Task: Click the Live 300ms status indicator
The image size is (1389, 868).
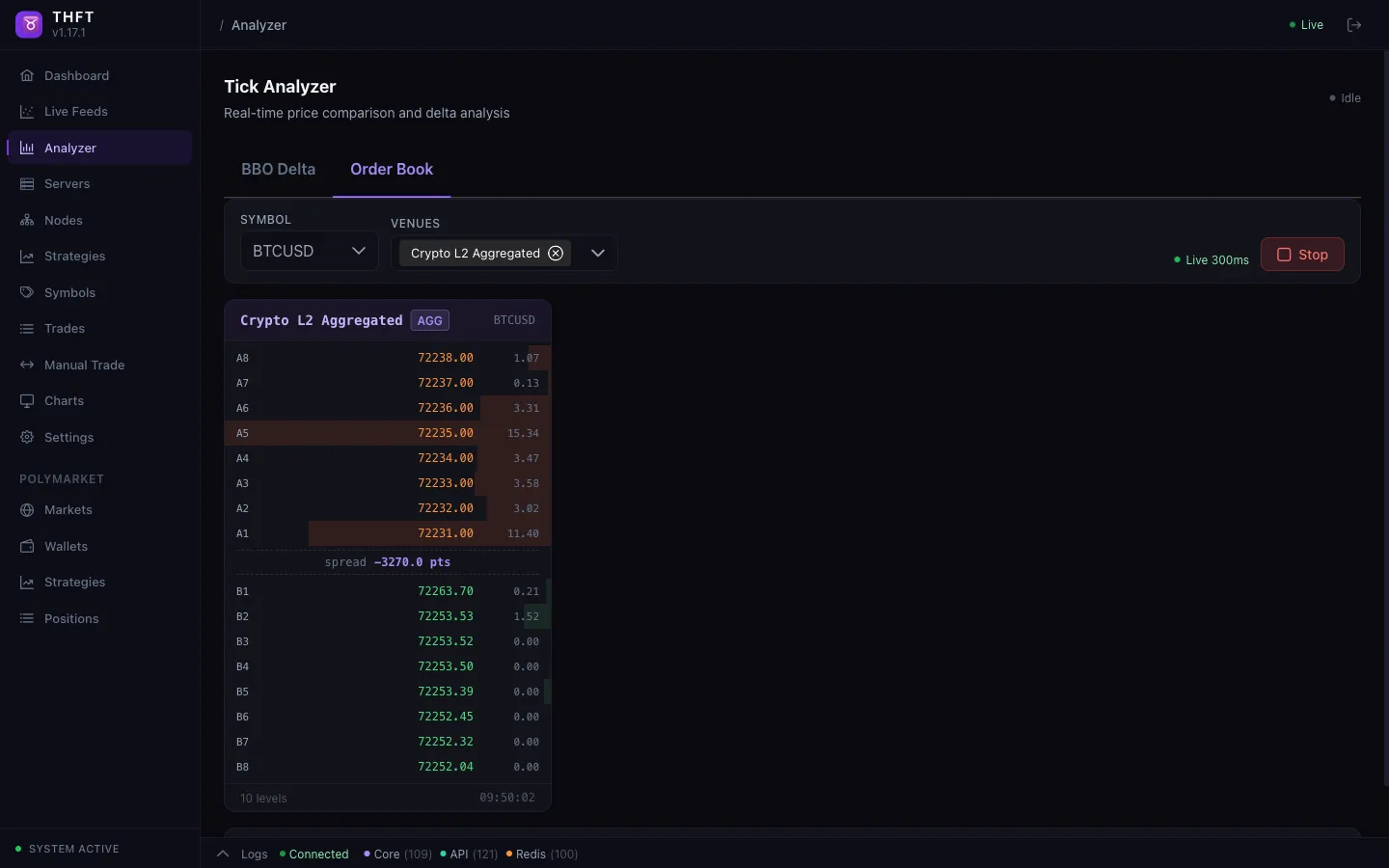Action: coord(1212,259)
